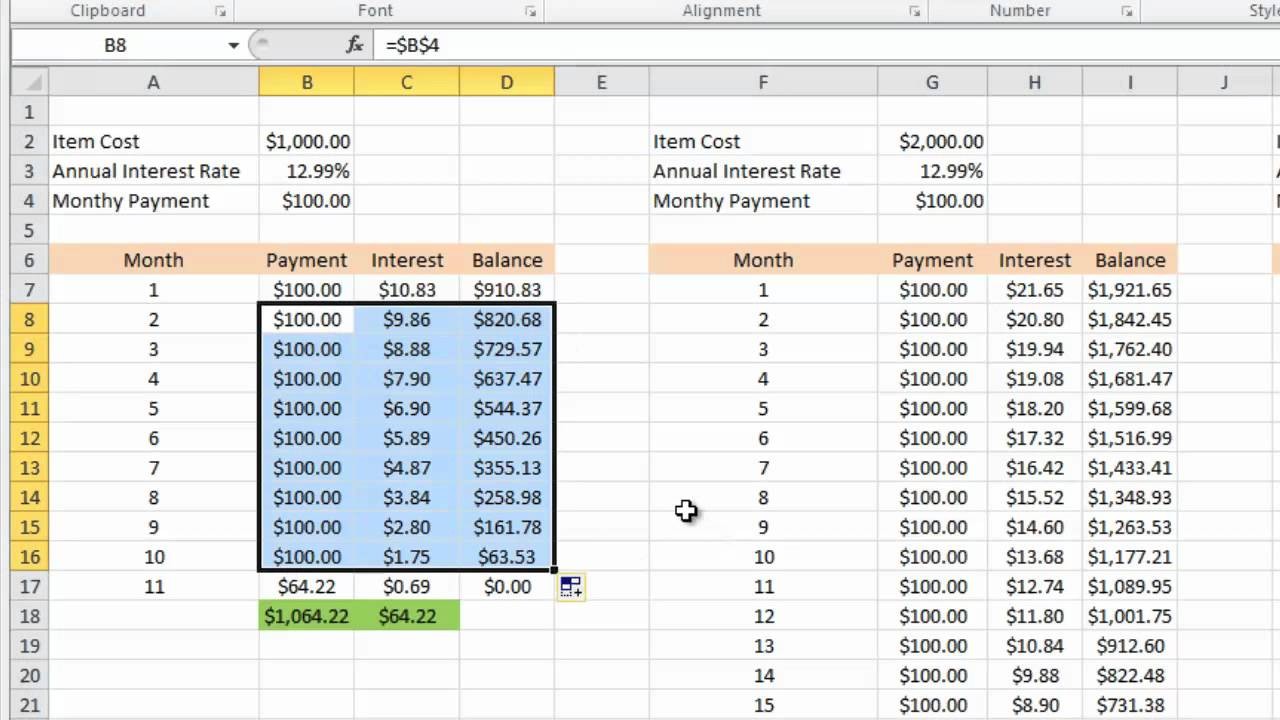Select column H header

pos(1034,83)
